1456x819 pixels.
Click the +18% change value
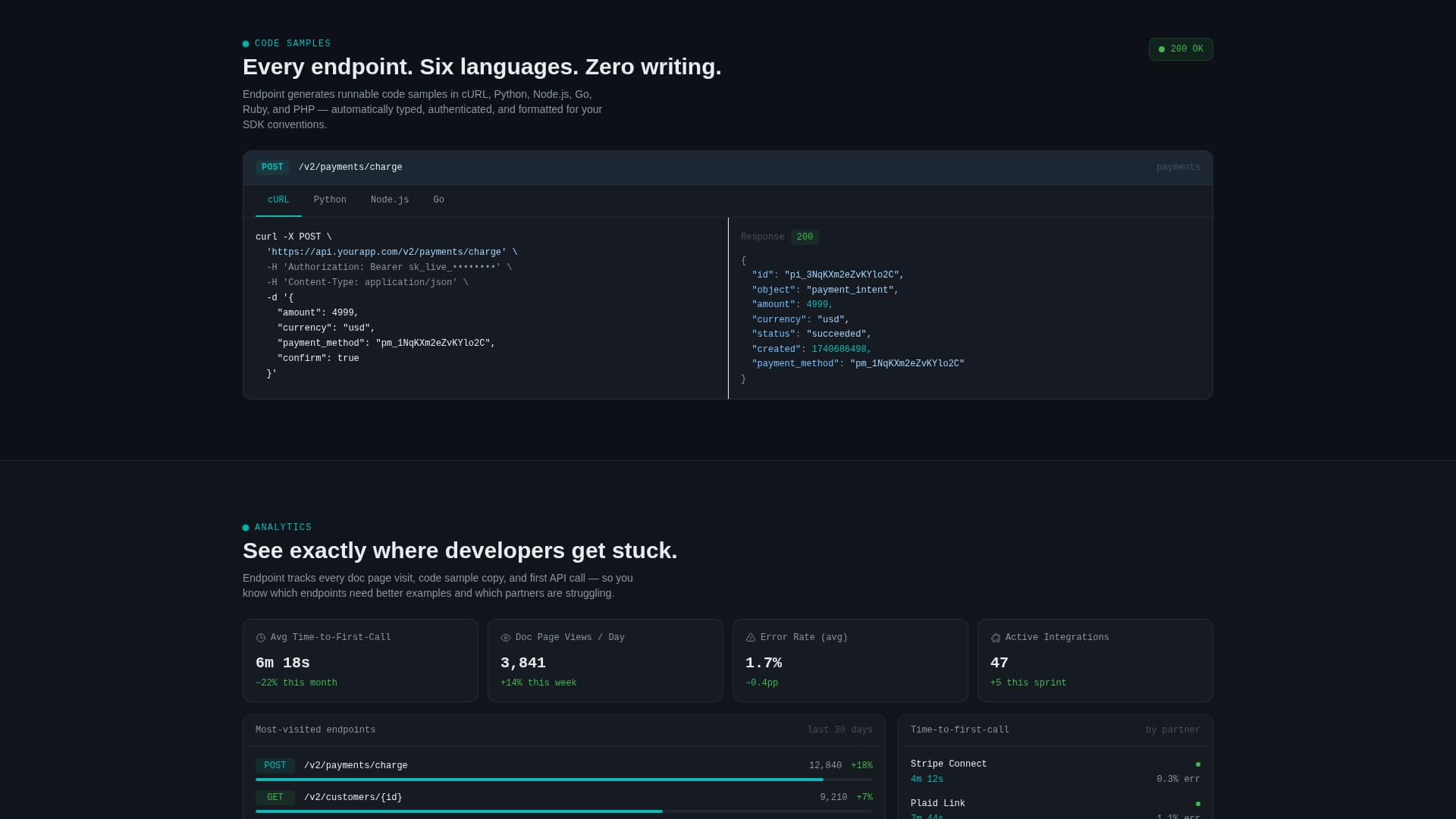click(861, 766)
